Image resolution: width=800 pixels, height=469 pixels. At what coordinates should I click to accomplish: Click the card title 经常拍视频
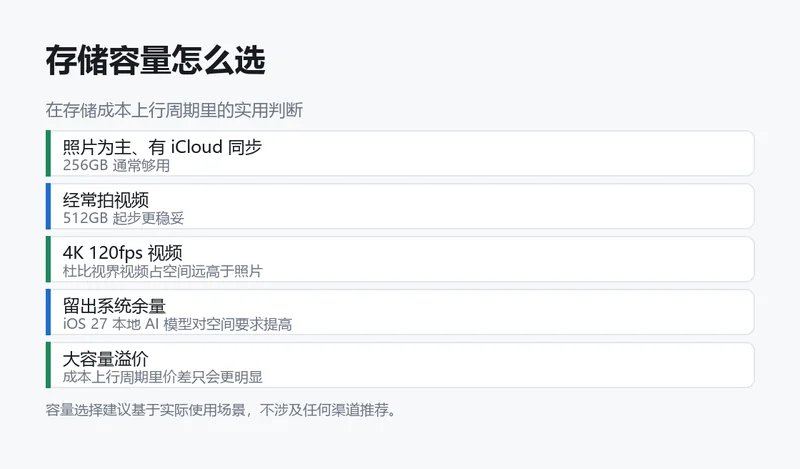106,200
